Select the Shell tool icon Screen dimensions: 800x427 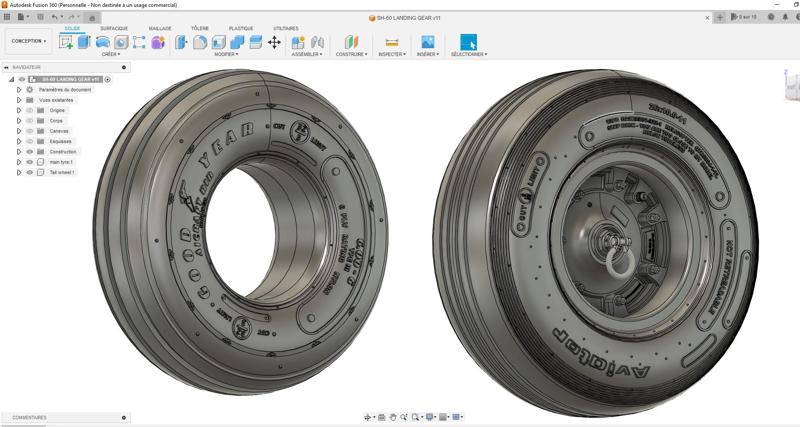point(218,42)
